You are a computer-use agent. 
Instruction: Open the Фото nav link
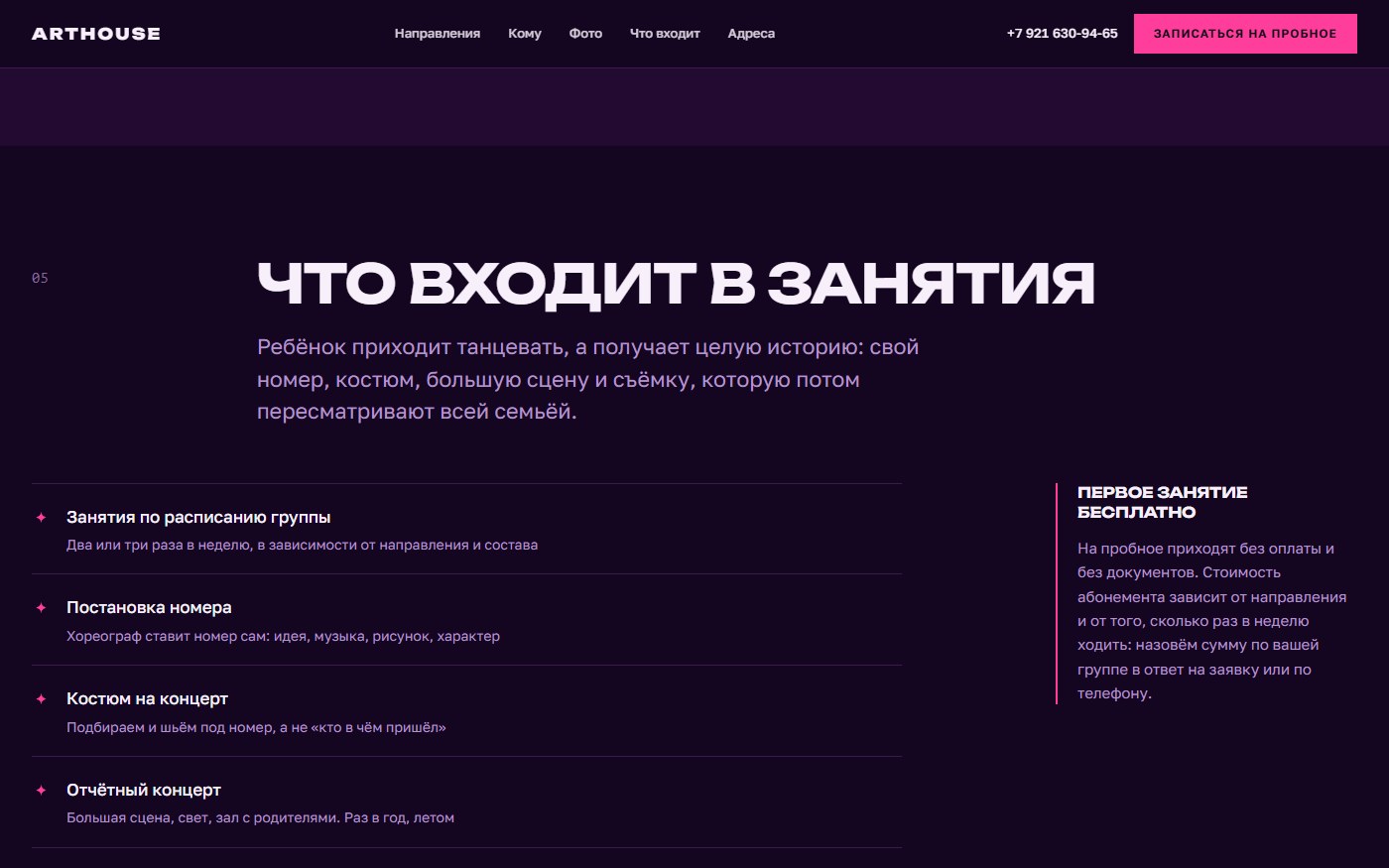pos(585,34)
